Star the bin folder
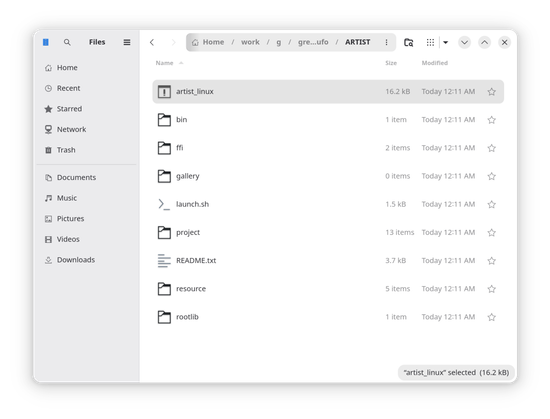Viewport: 550px width, 419px height. point(491,120)
